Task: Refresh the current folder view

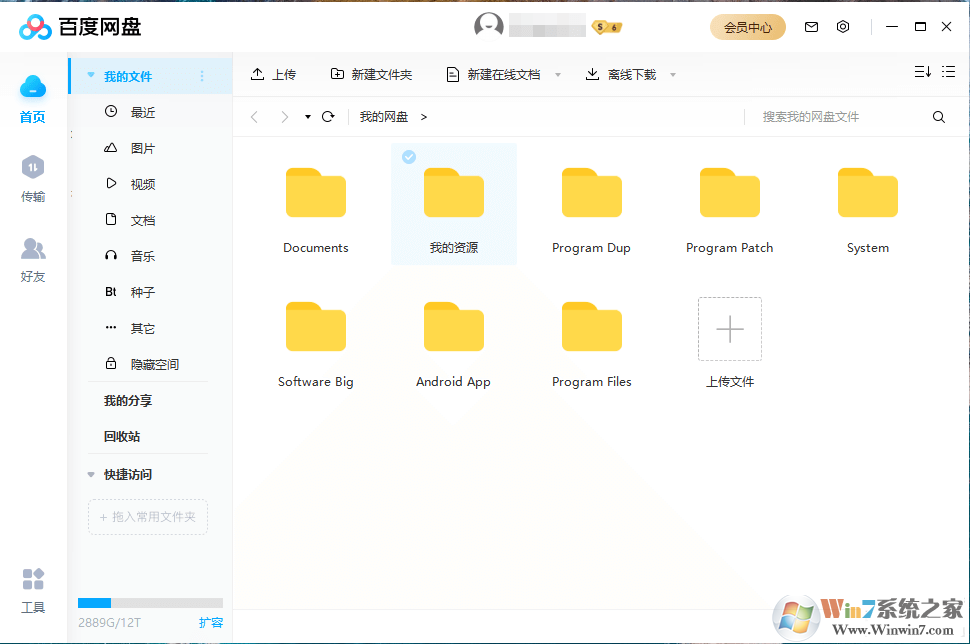Action: [x=328, y=116]
